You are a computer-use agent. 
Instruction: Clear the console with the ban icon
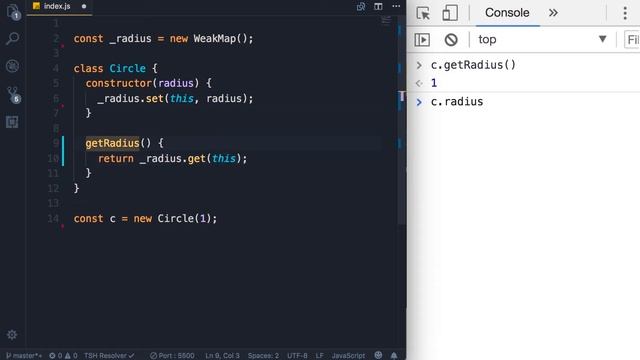tap(451, 40)
